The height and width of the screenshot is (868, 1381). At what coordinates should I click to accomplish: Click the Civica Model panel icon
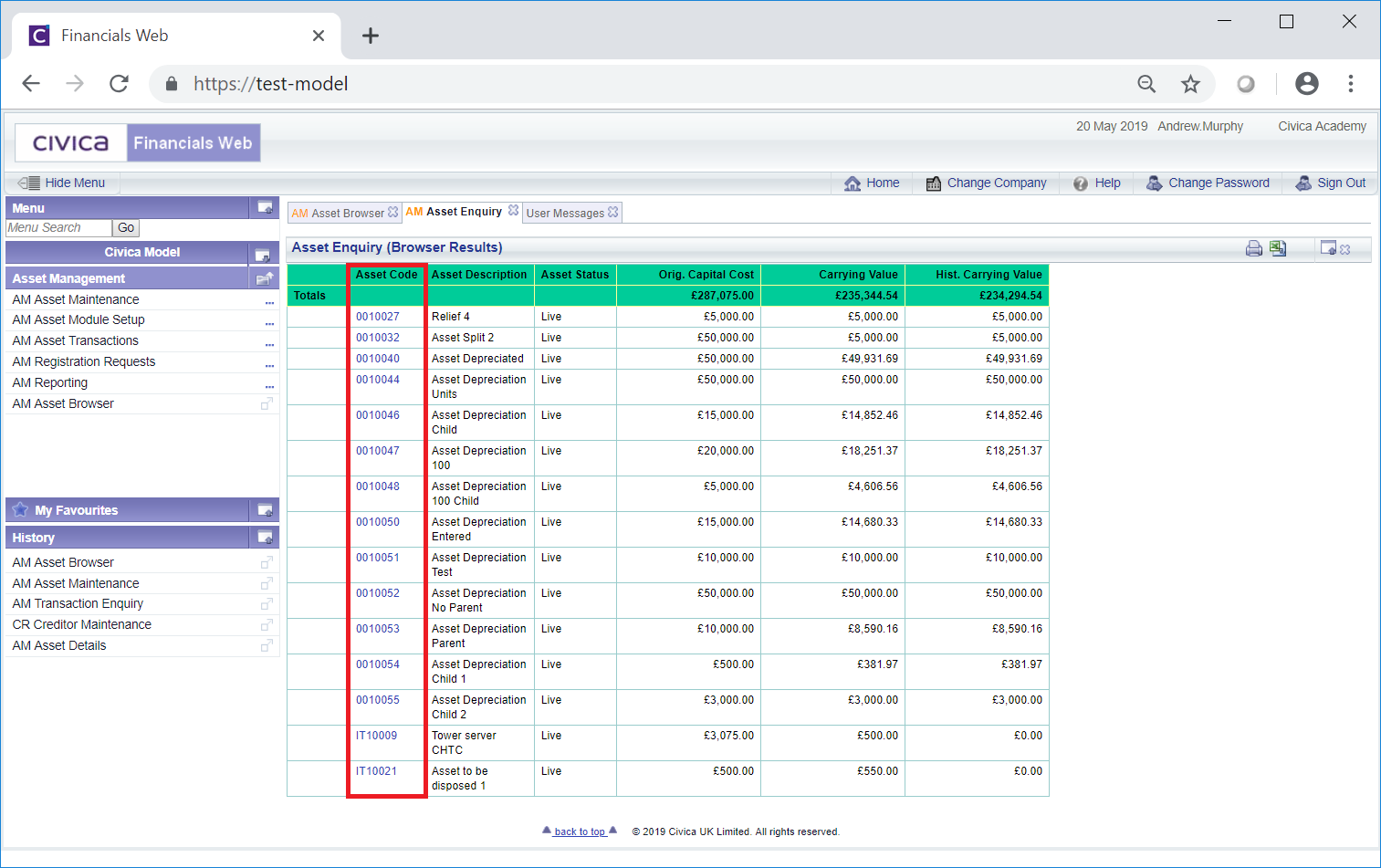(263, 254)
